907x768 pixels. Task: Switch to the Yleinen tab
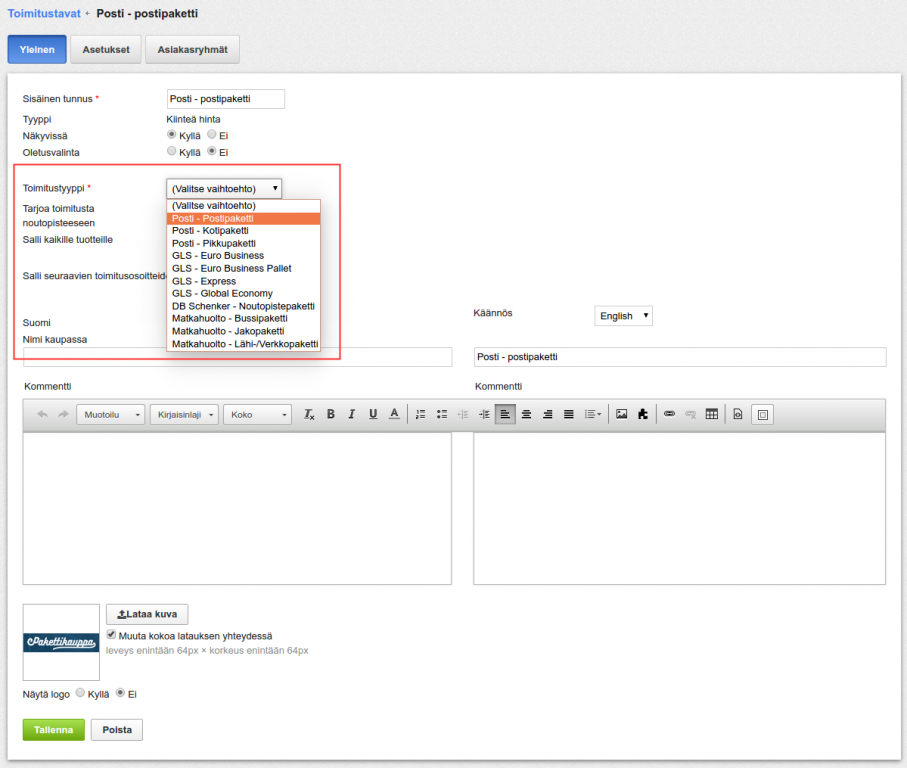[x=37, y=50]
